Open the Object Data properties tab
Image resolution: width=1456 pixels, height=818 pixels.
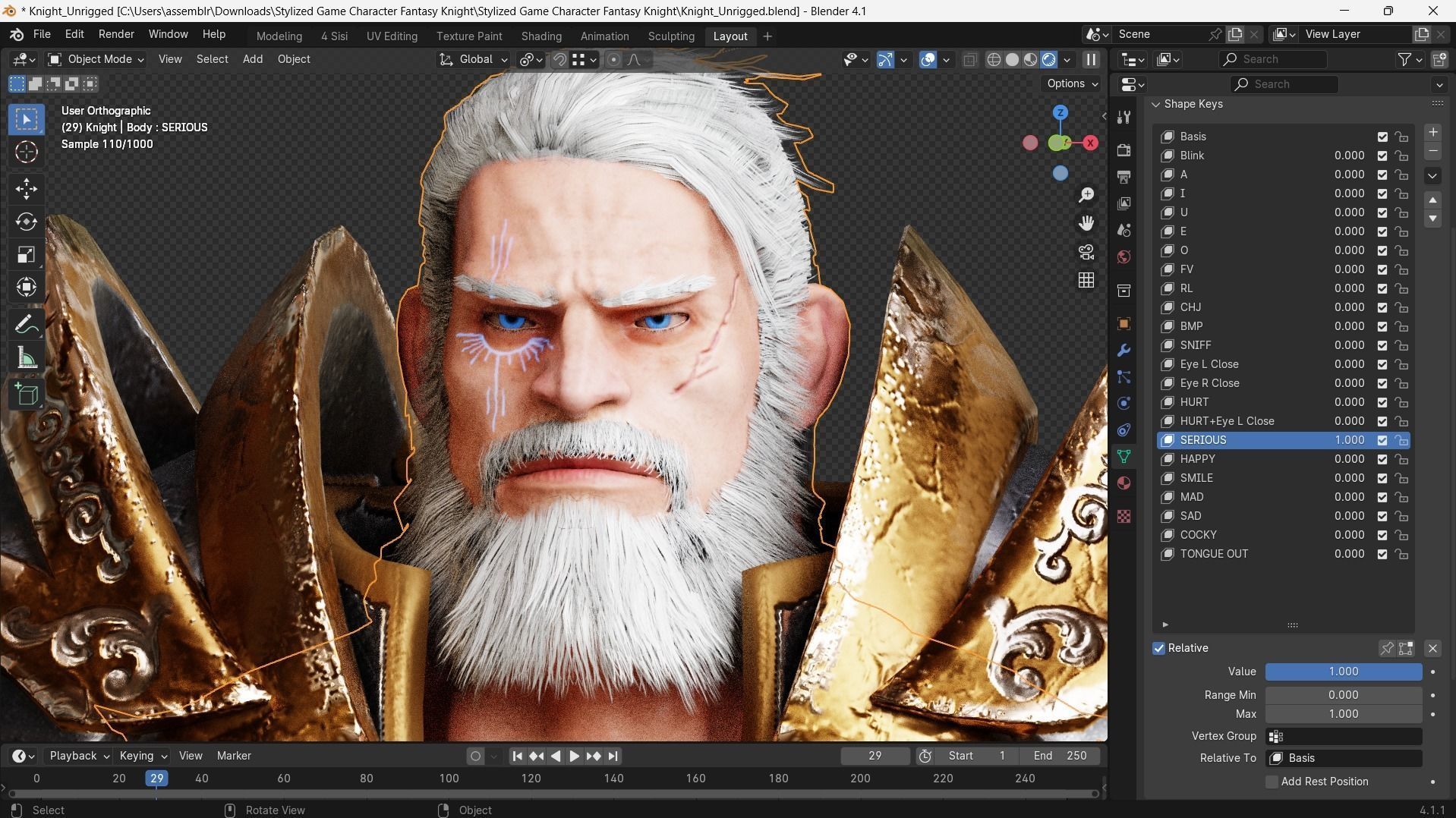click(1124, 456)
